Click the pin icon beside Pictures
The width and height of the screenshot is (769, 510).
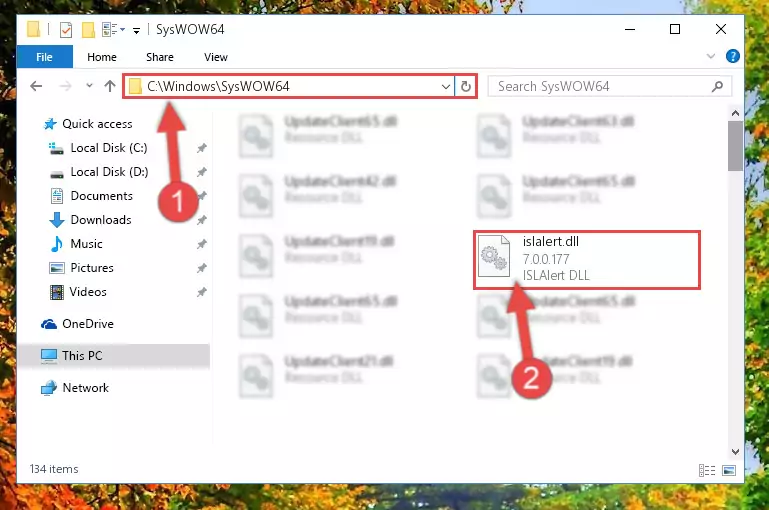202,268
